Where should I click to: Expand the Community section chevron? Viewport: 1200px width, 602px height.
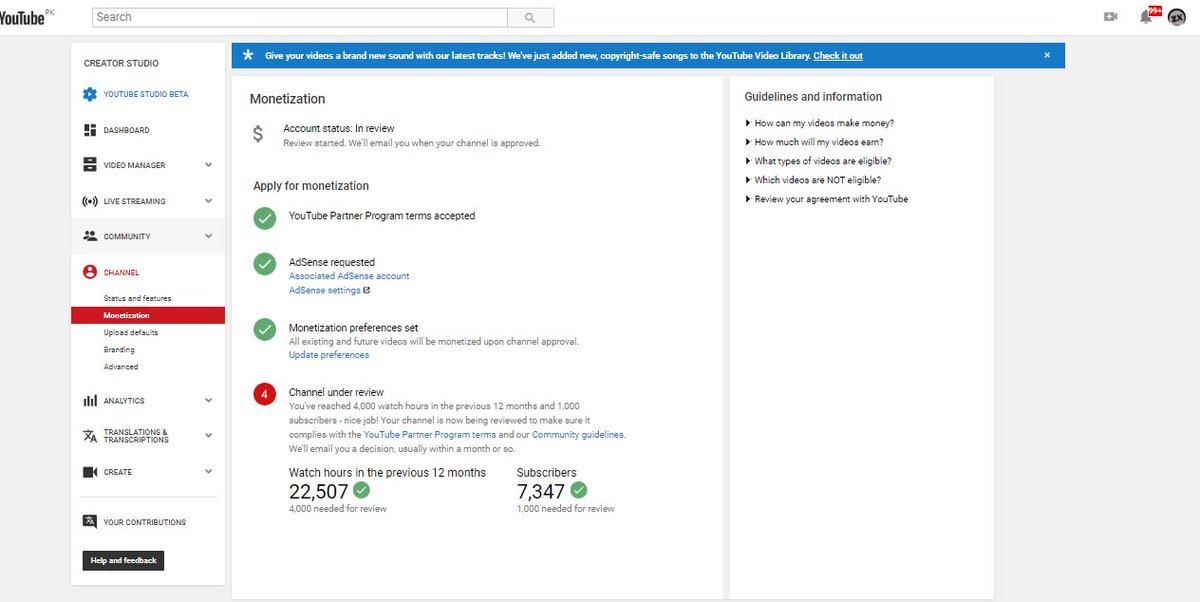[208, 236]
